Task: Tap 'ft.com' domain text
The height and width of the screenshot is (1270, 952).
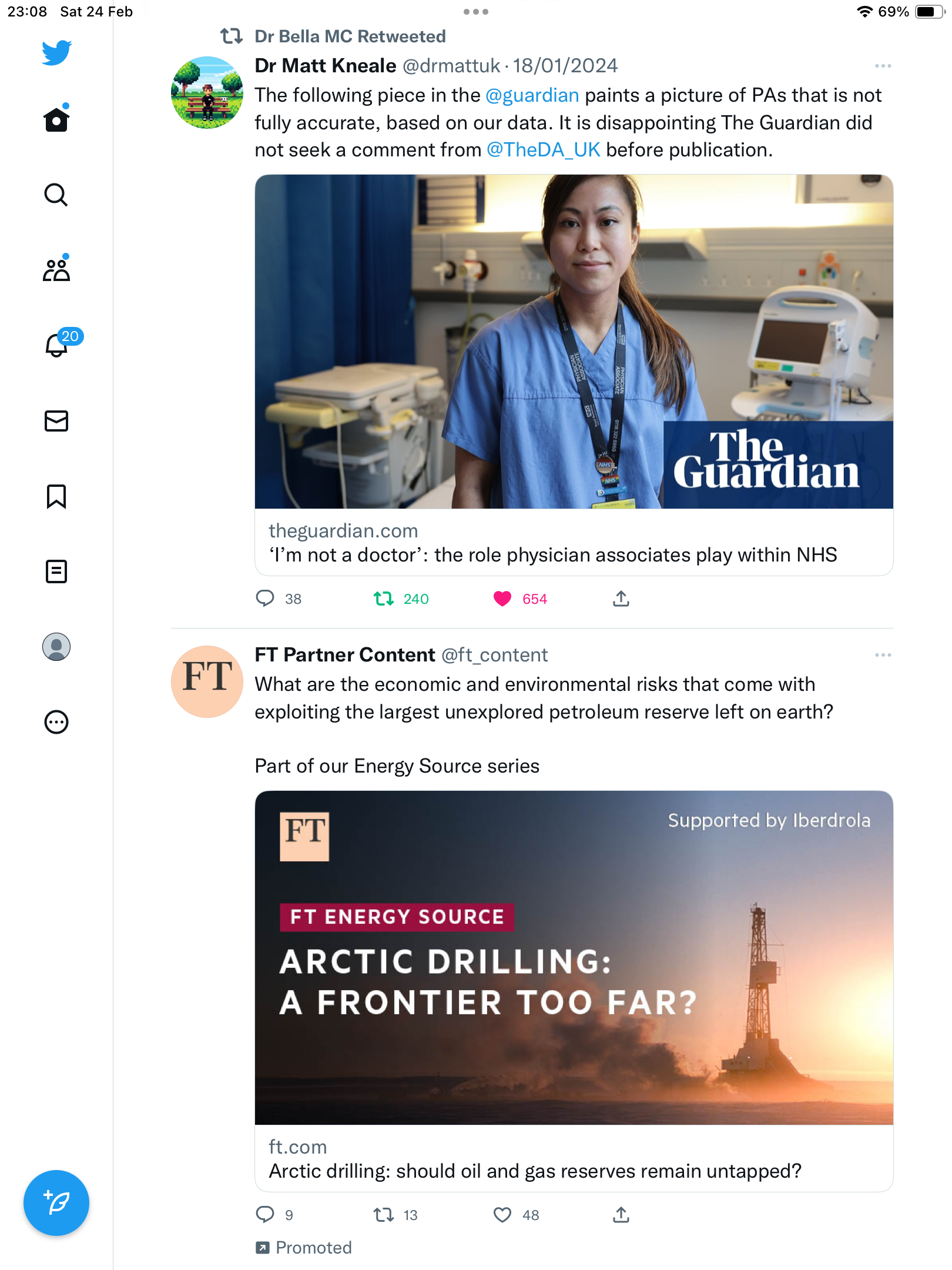Action: coord(298,1147)
